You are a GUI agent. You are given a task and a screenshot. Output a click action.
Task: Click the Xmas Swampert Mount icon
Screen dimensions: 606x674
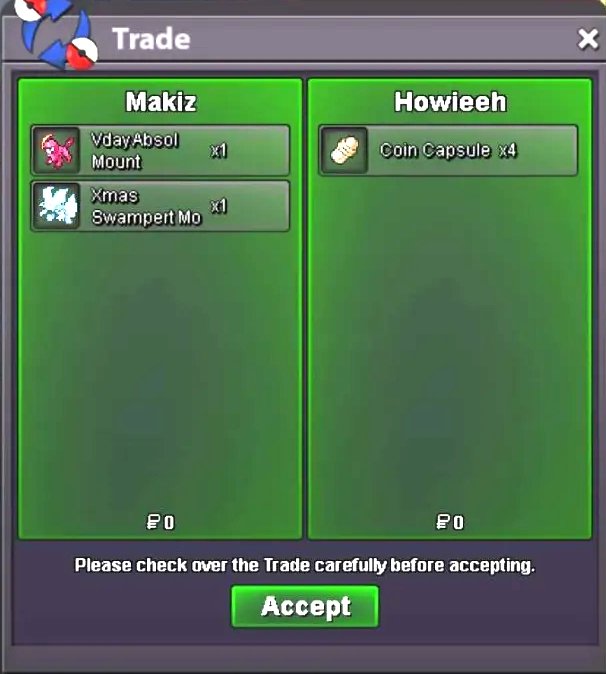pos(56,206)
